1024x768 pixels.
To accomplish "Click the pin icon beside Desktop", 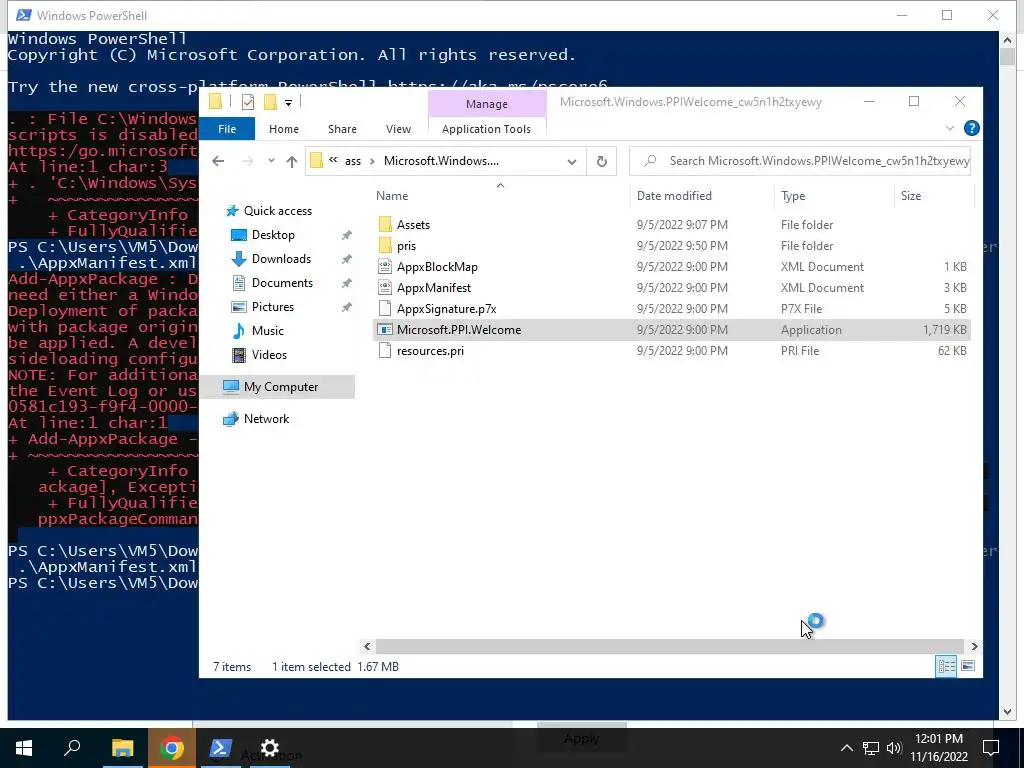I will click(x=346, y=235).
